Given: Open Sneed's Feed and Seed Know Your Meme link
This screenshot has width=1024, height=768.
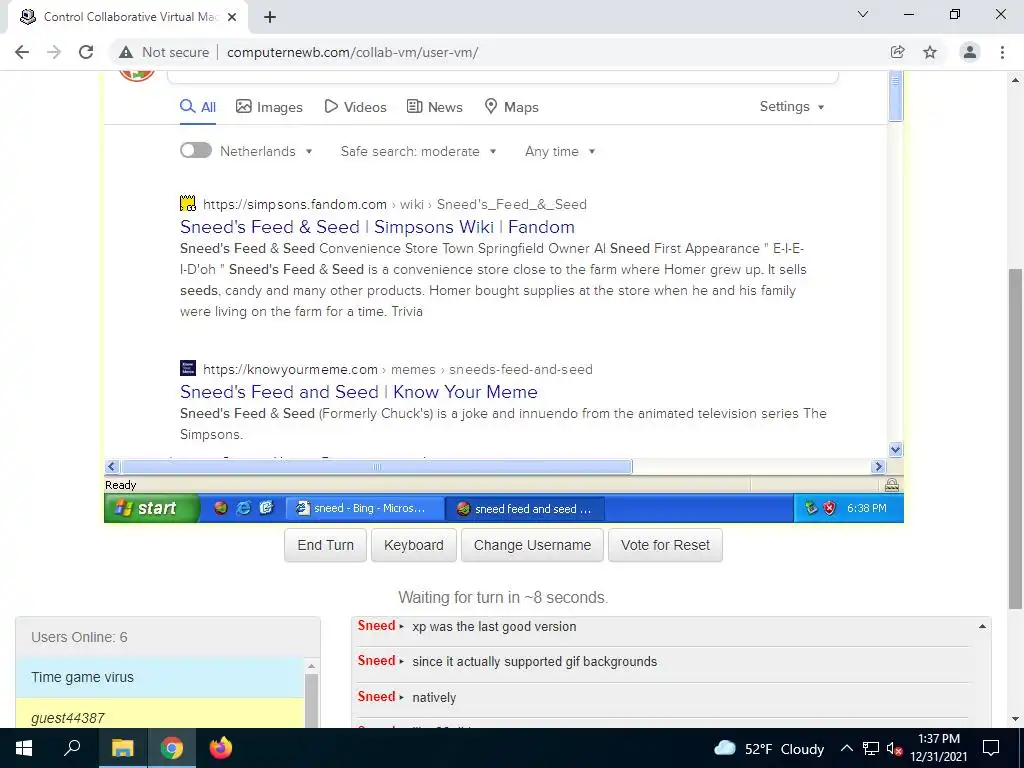Looking at the screenshot, I should (x=359, y=392).
